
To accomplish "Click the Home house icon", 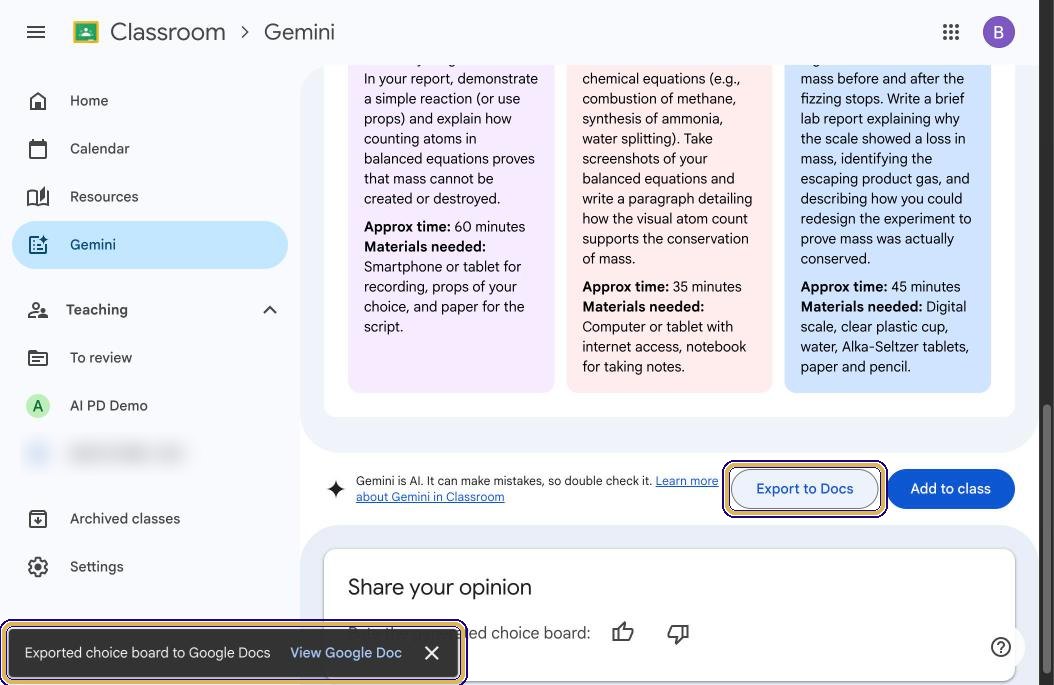I will (38, 101).
